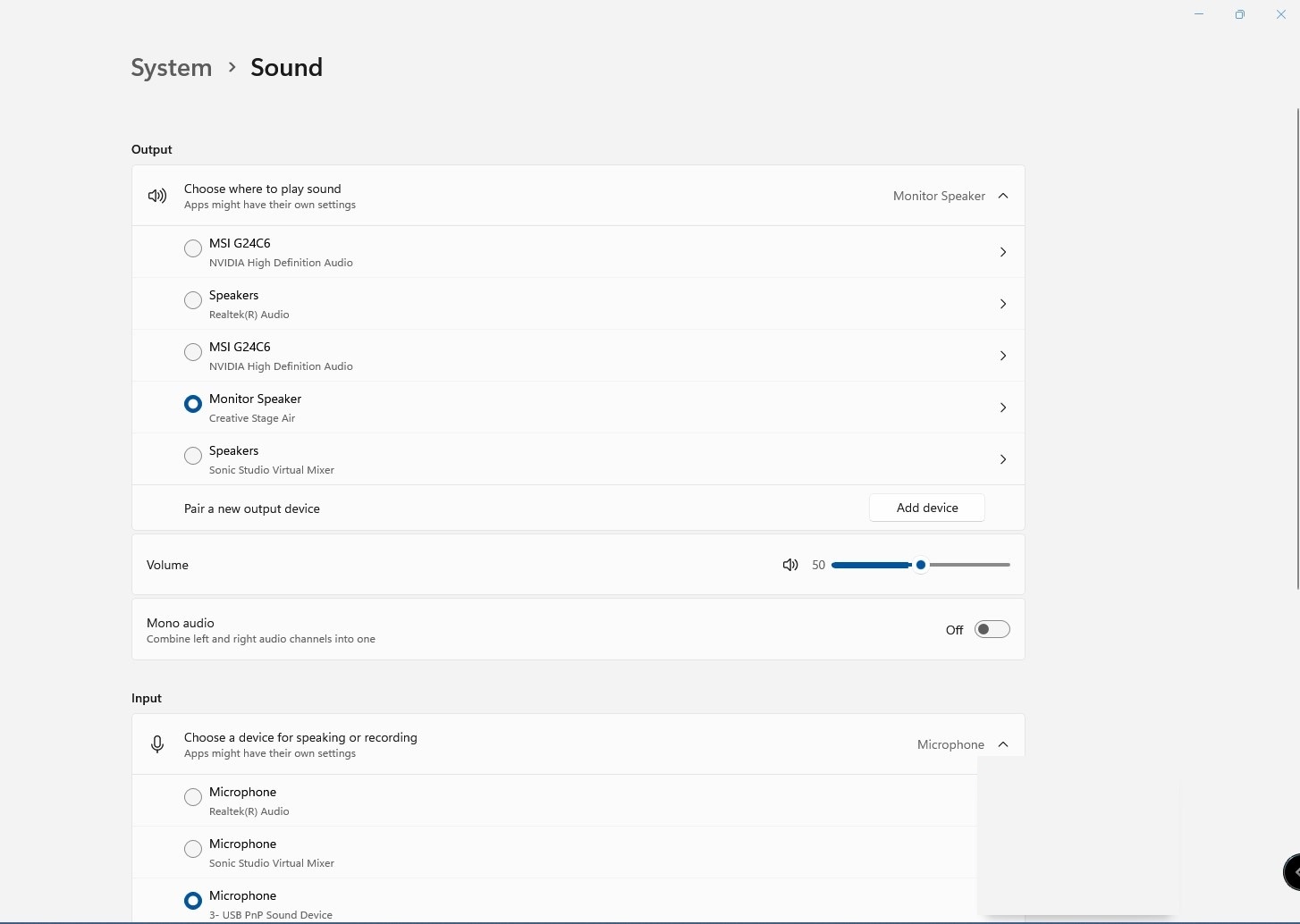Screen dimensions: 1300x924
Task: Open Sonic Studio Virtual Mixer Speakers properties chevron
Action: (1003, 459)
